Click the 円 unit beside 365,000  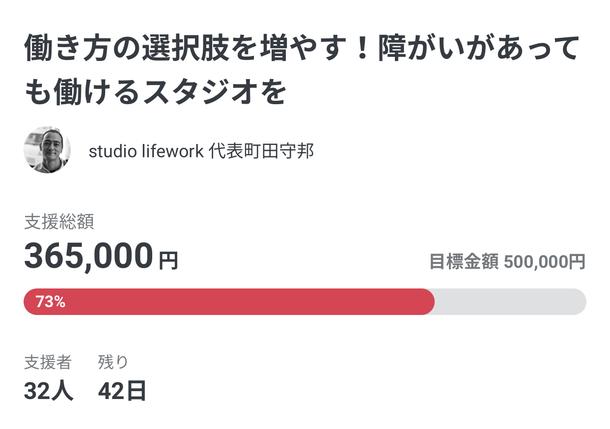tap(169, 261)
